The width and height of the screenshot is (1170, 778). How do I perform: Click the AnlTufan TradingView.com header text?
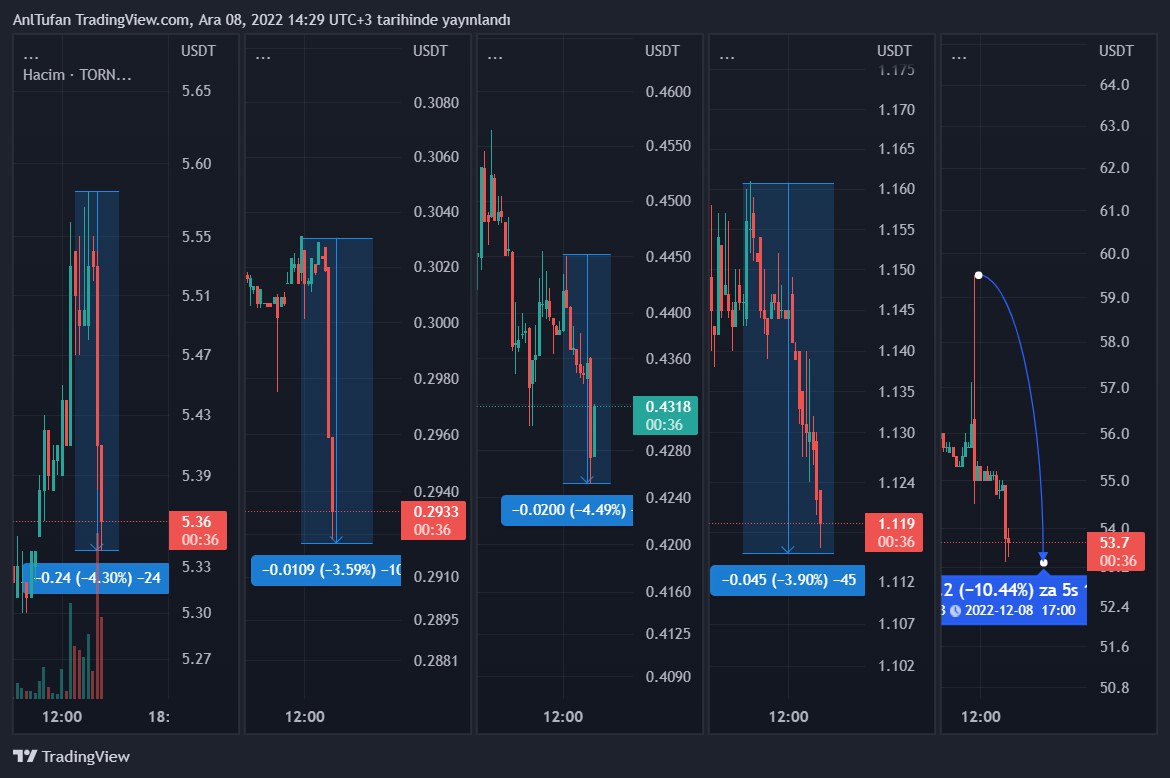pos(262,20)
